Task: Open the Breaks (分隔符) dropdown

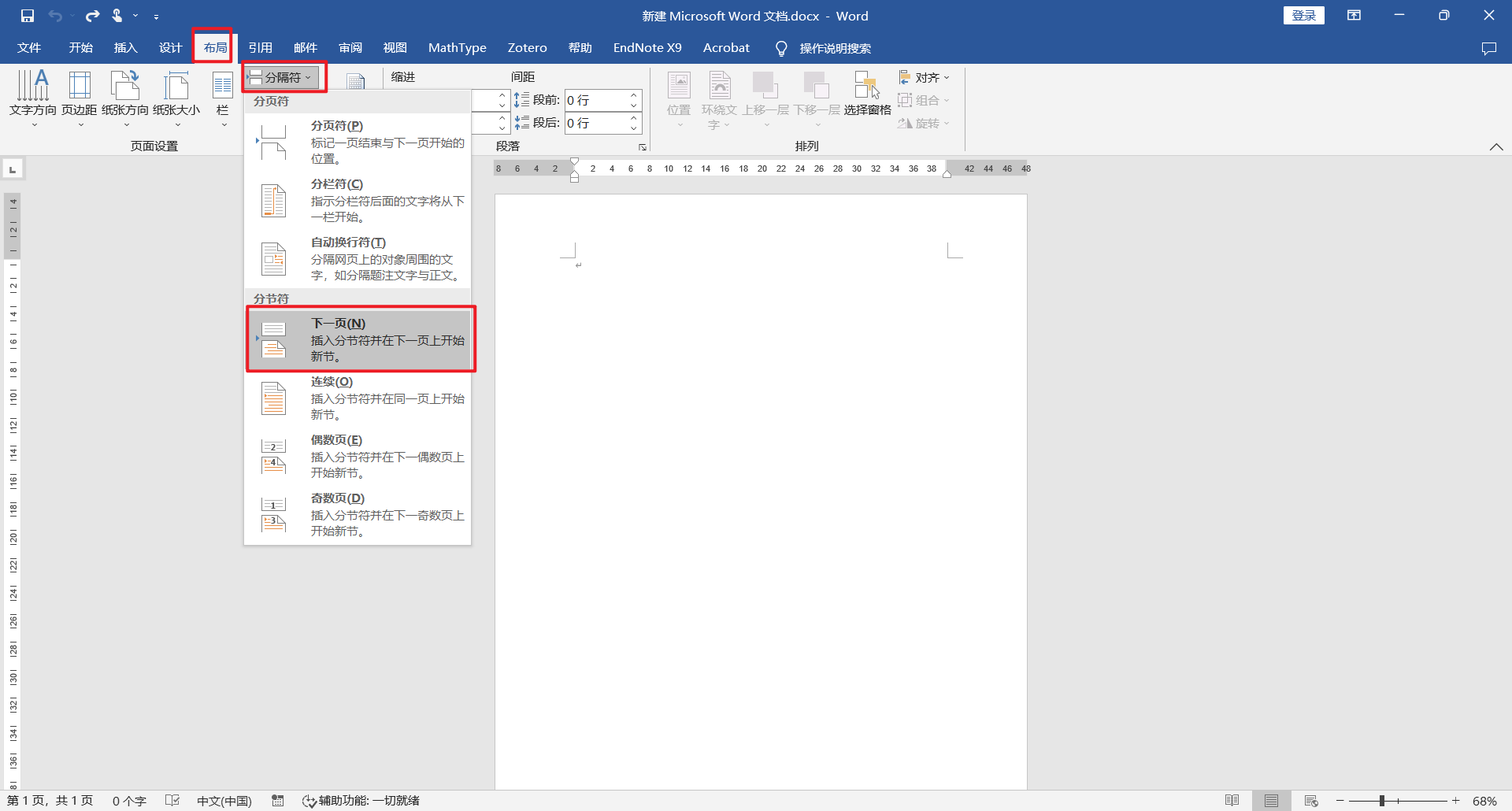Action: (x=283, y=77)
